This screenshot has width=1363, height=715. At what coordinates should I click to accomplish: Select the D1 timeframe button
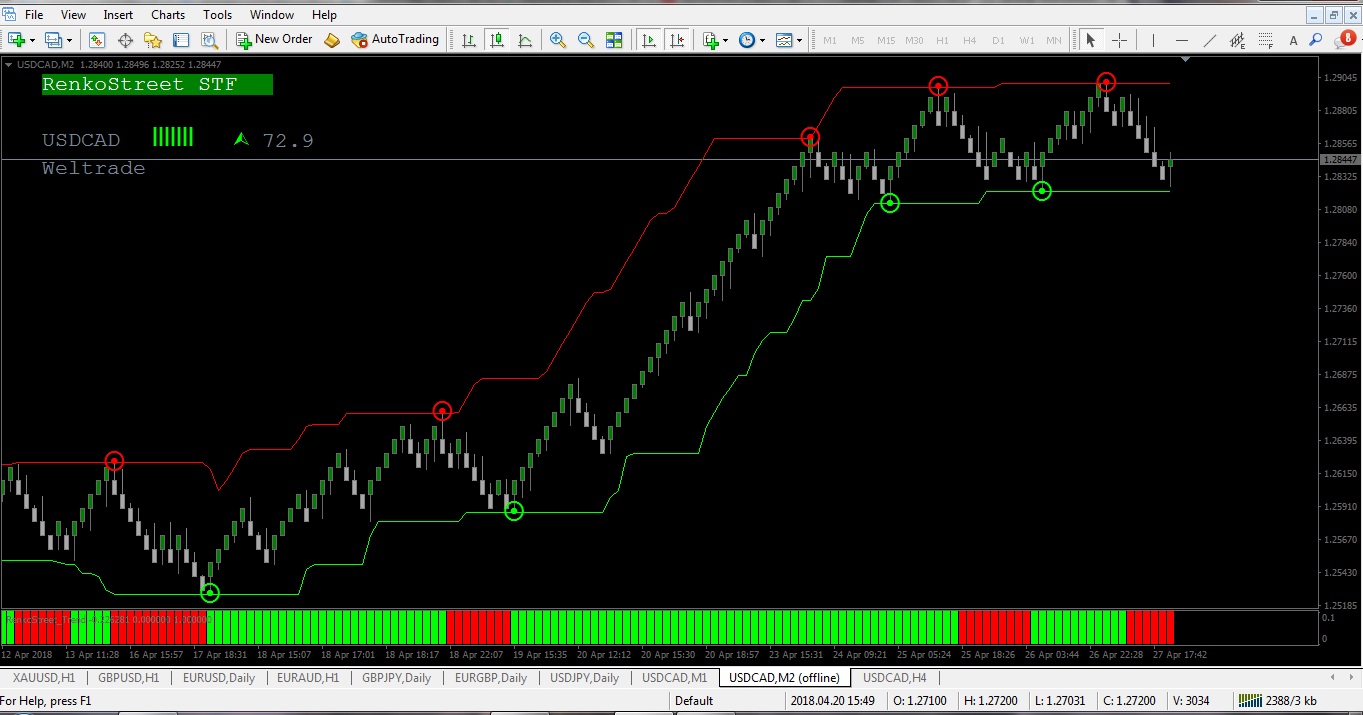click(998, 40)
